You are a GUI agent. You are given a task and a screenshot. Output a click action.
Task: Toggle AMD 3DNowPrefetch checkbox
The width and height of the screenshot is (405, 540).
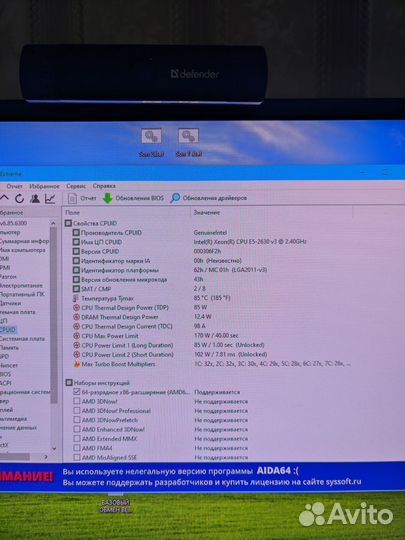76,420
